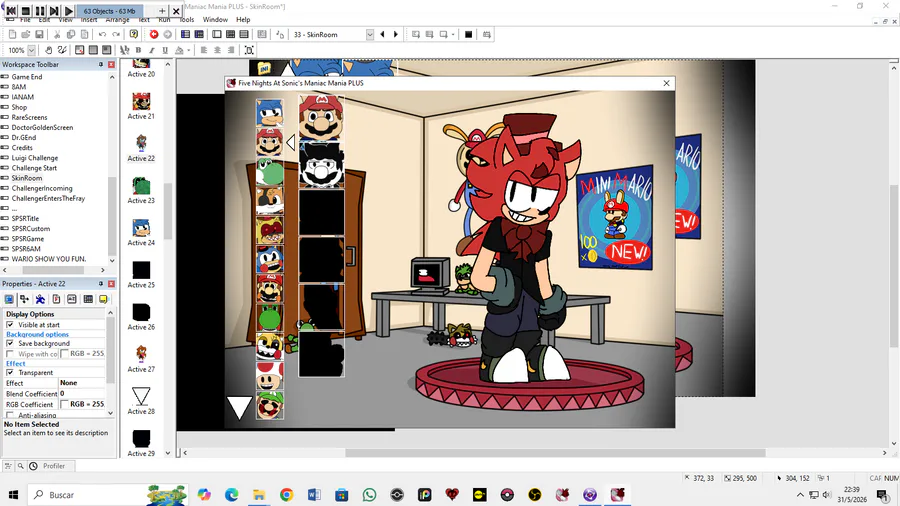Toggle Bold text formatting
This screenshot has width=900, height=506.
point(138,50)
